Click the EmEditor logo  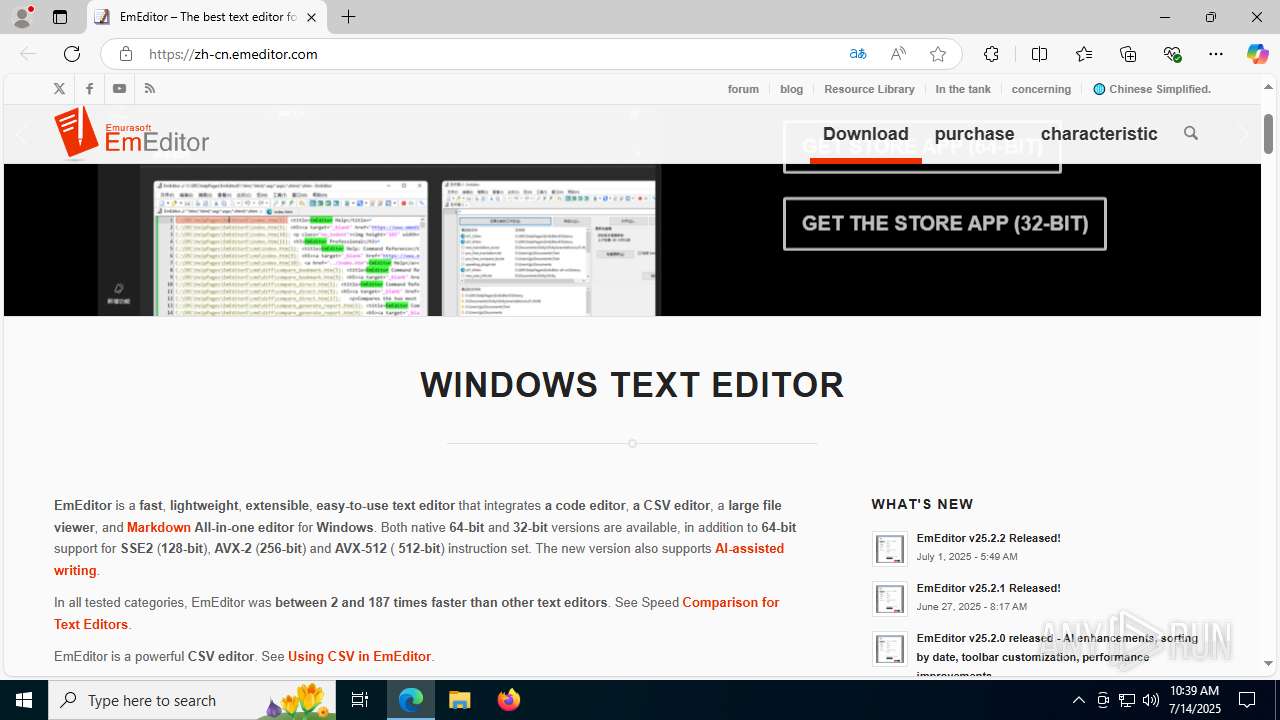click(132, 134)
